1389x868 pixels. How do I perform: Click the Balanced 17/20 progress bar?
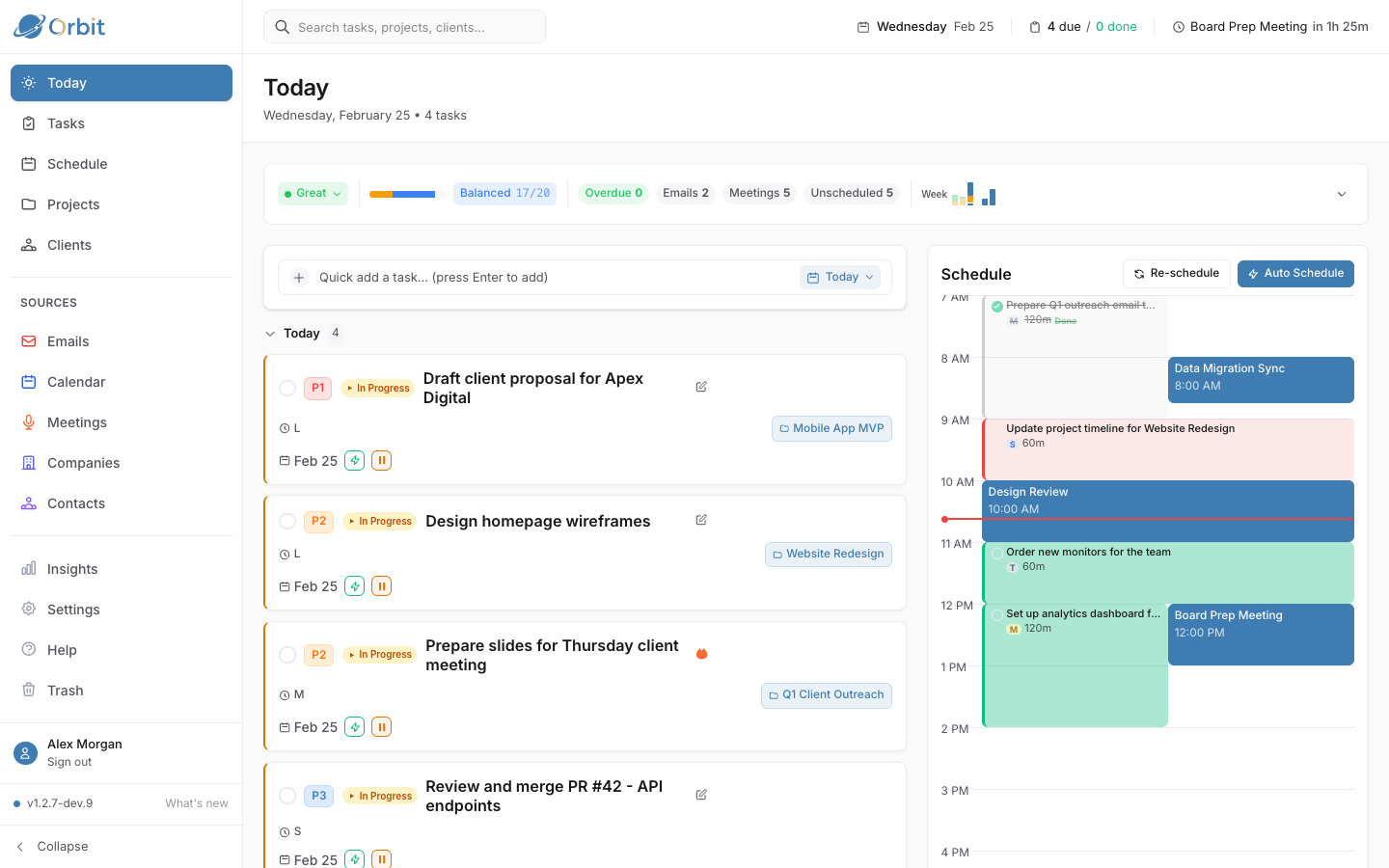pos(402,193)
